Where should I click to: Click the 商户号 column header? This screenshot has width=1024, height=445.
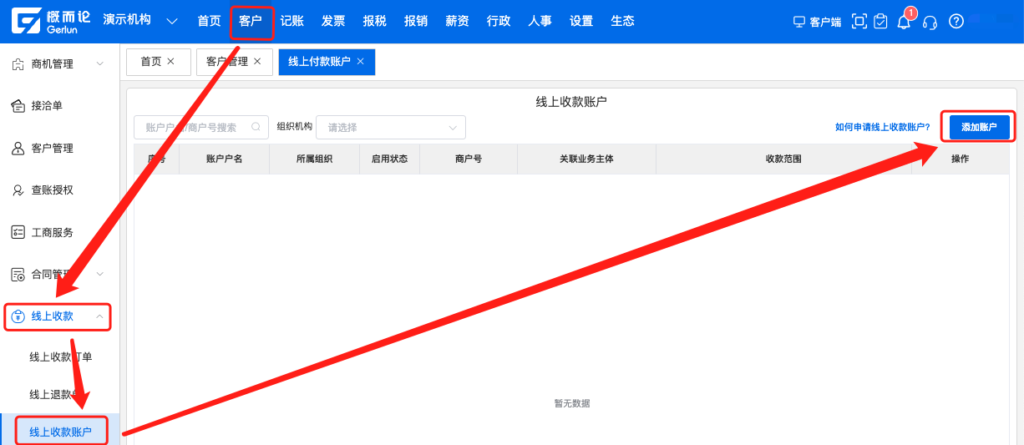468,159
